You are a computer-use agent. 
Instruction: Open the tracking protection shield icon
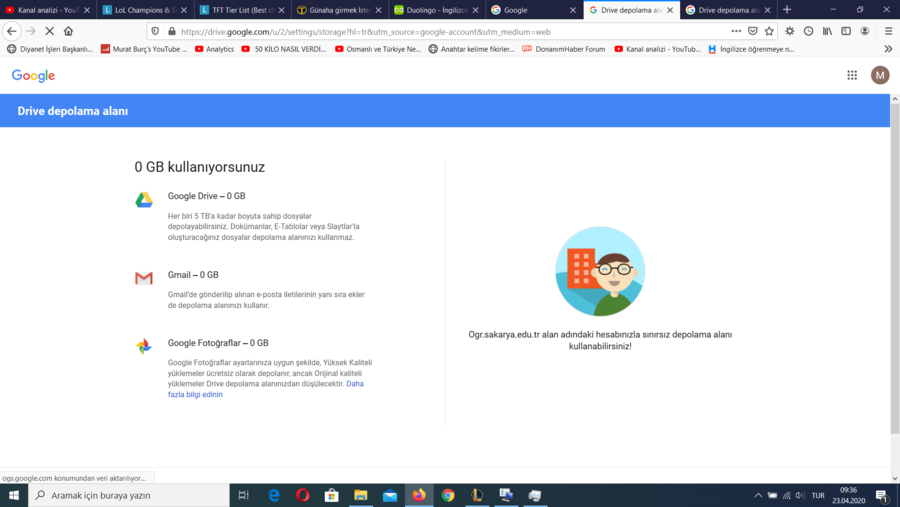(x=155, y=32)
